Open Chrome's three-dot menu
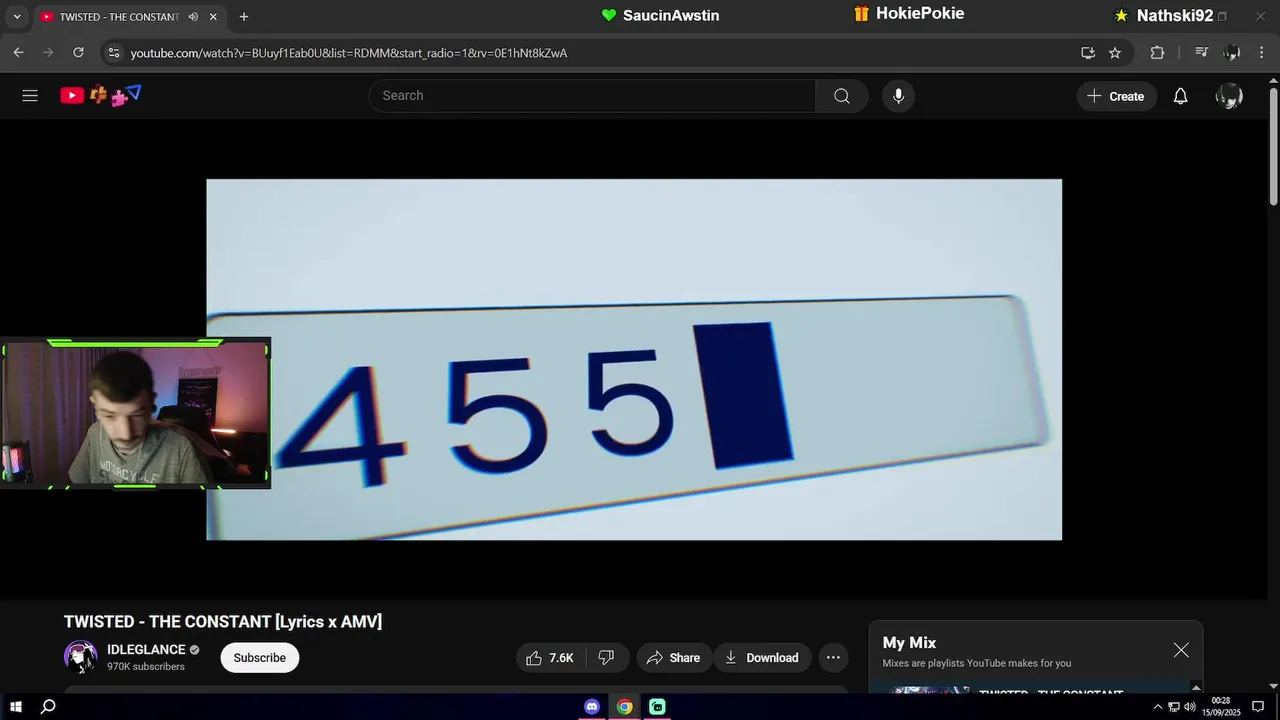 click(x=1263, y=53)
